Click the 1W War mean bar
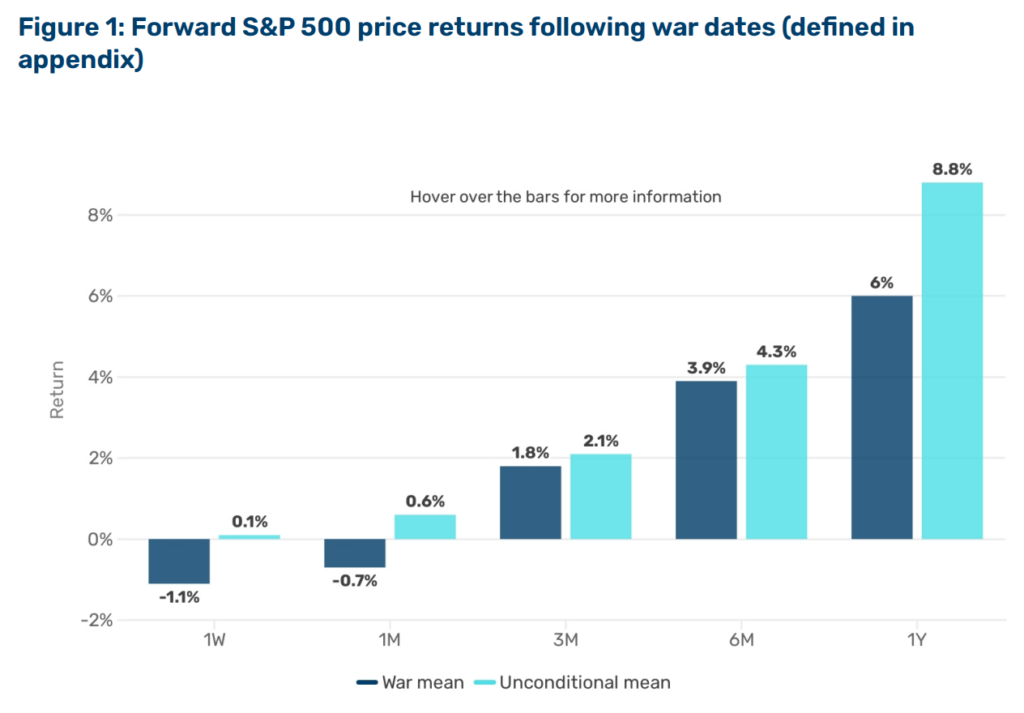1024x713 pixels. point(179,561)
